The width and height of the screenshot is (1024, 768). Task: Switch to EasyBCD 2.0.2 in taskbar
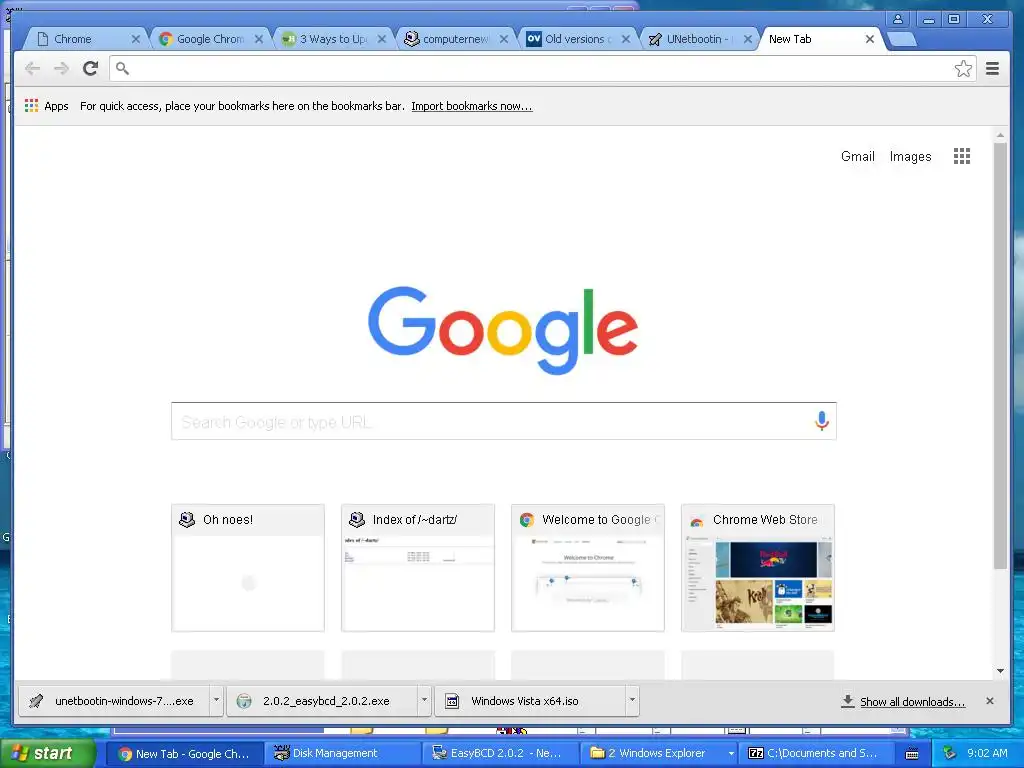click(x=500, y=754)
